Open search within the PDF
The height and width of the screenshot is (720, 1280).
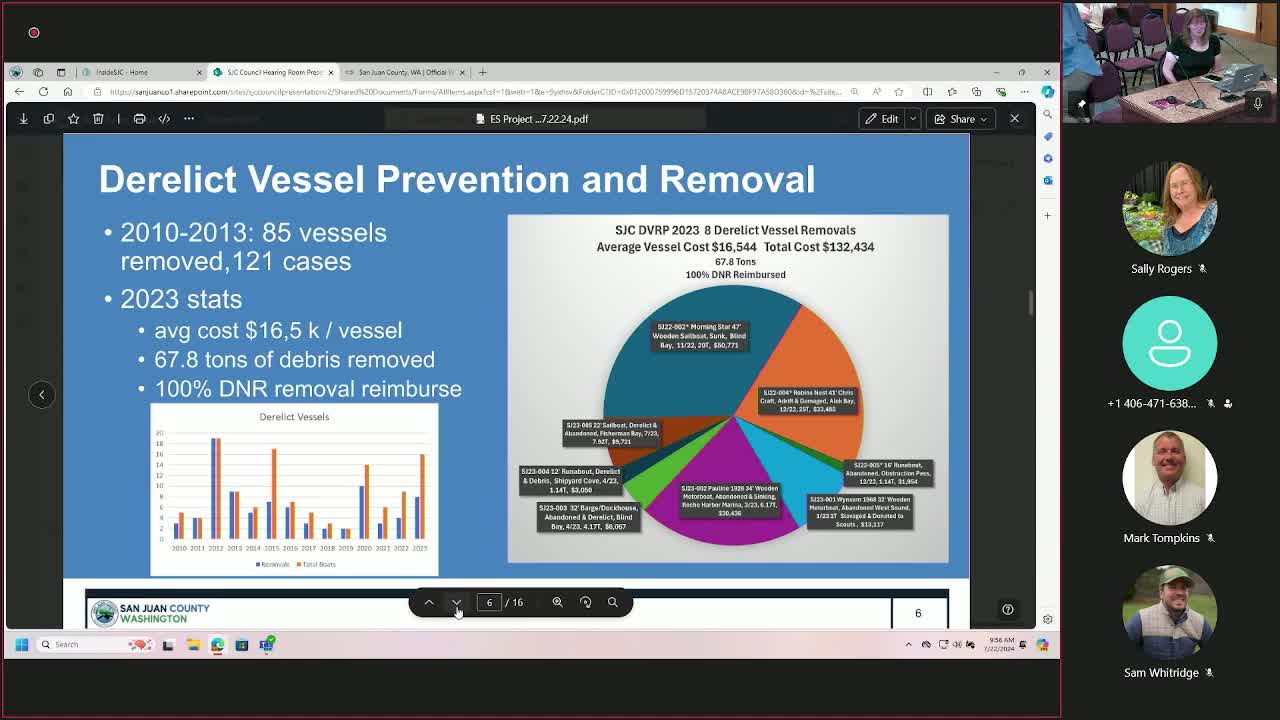click(x=612, y=602)
